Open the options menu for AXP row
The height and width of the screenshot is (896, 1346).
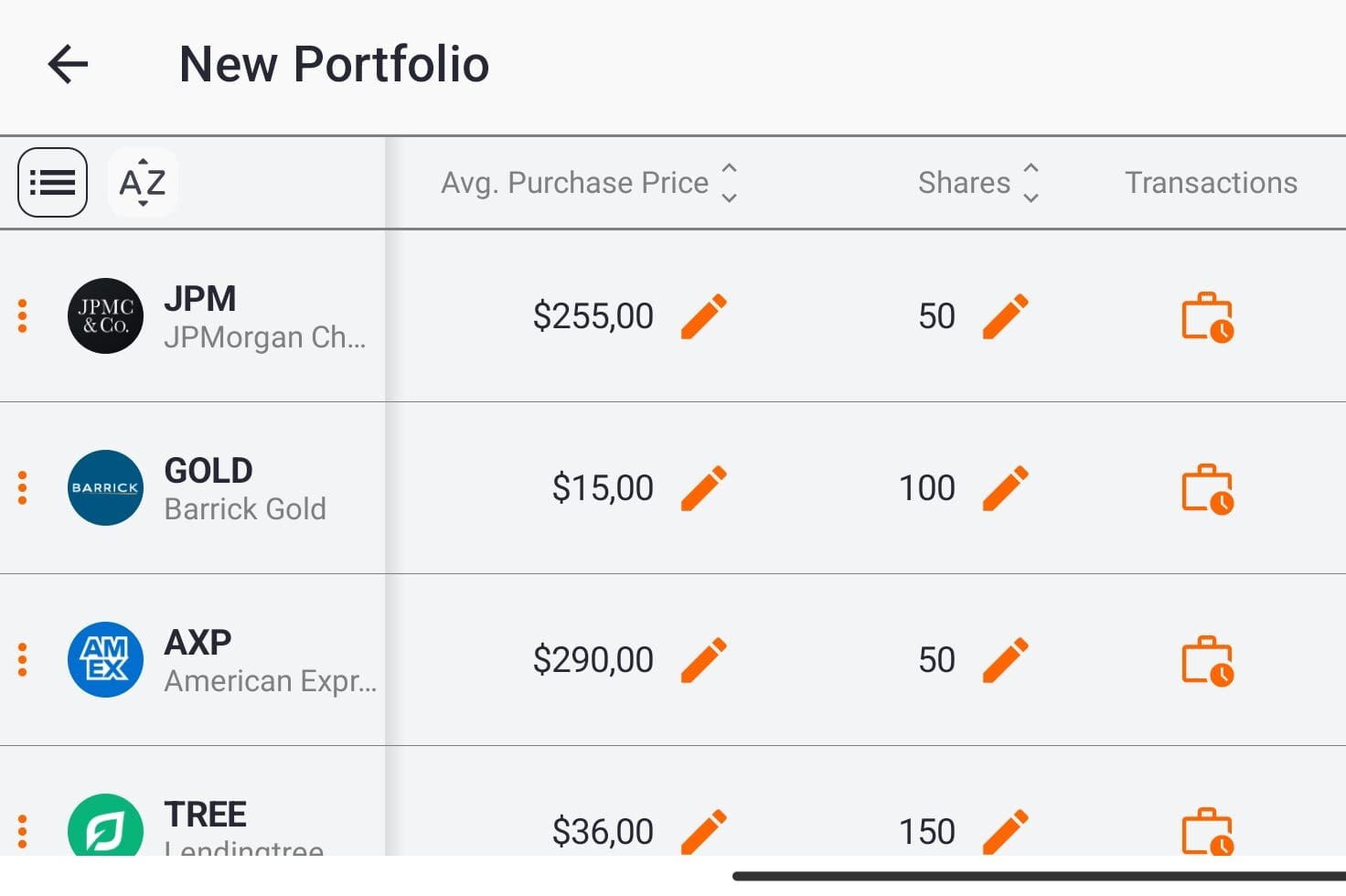22,659
